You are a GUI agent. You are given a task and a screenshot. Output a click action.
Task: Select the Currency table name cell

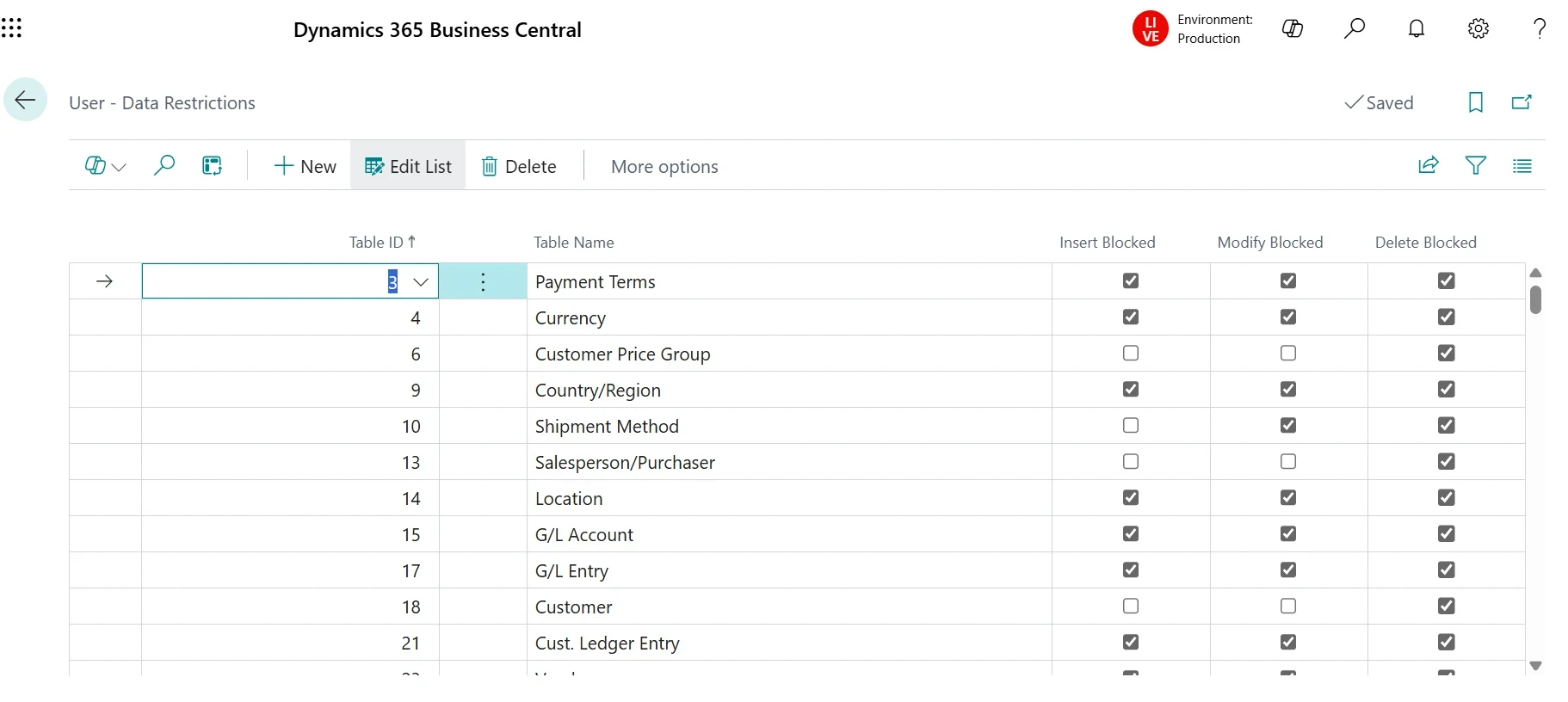(x=788, y=317)
